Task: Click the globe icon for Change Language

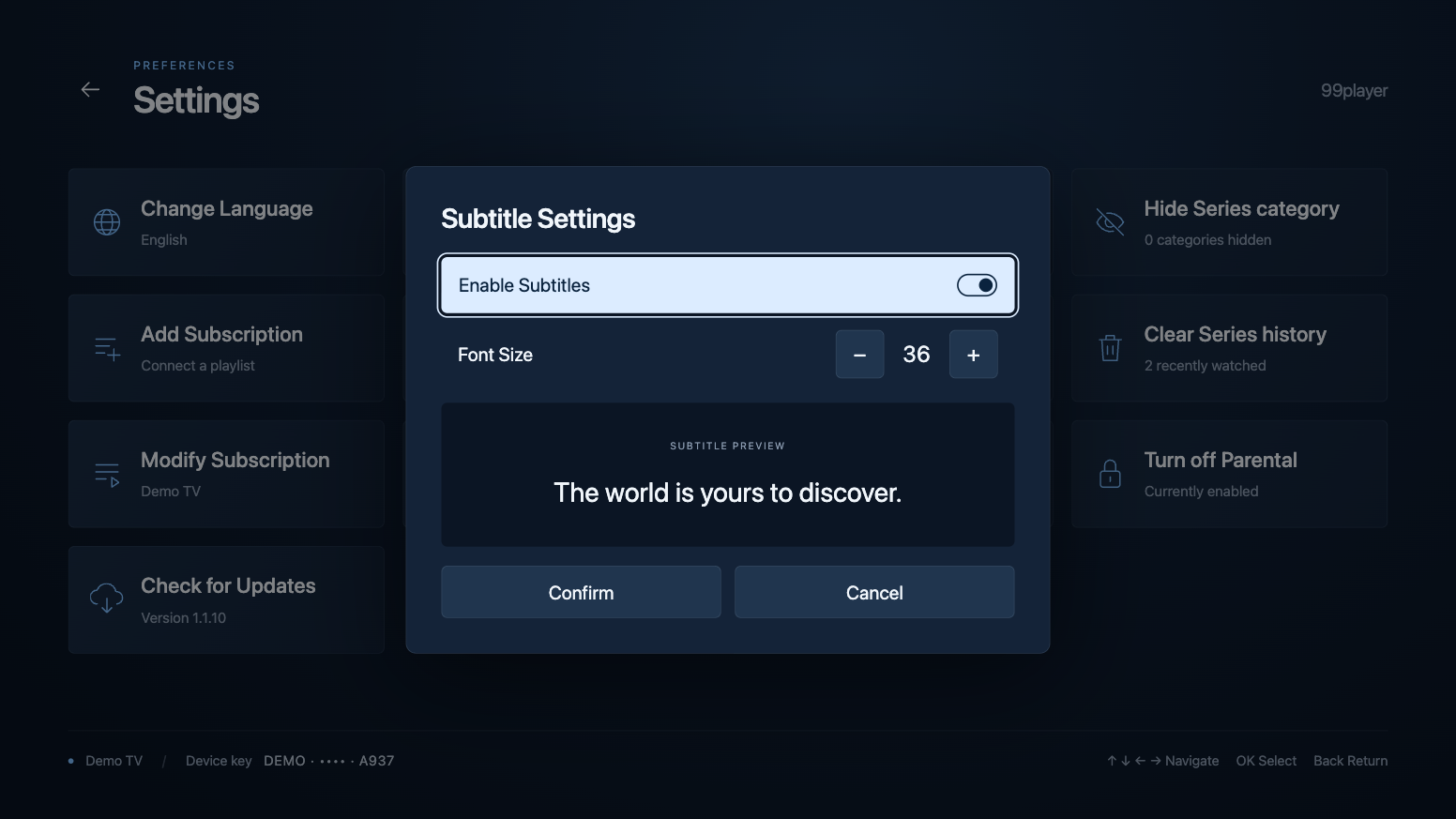Action: pos(107,222)
